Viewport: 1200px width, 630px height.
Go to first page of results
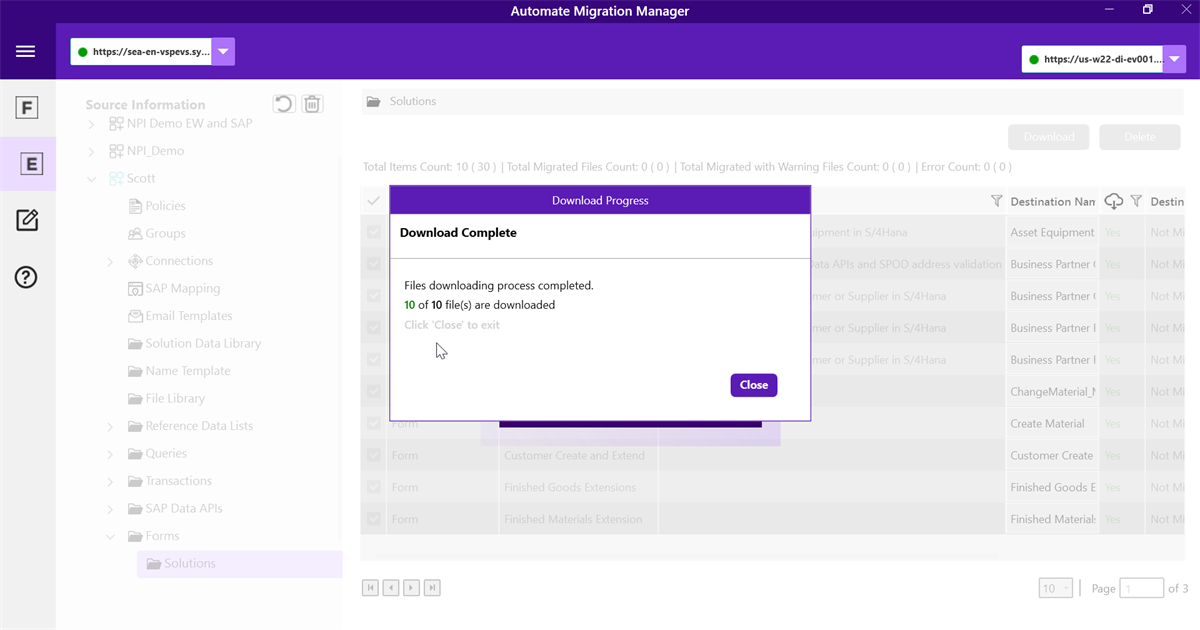370,588
